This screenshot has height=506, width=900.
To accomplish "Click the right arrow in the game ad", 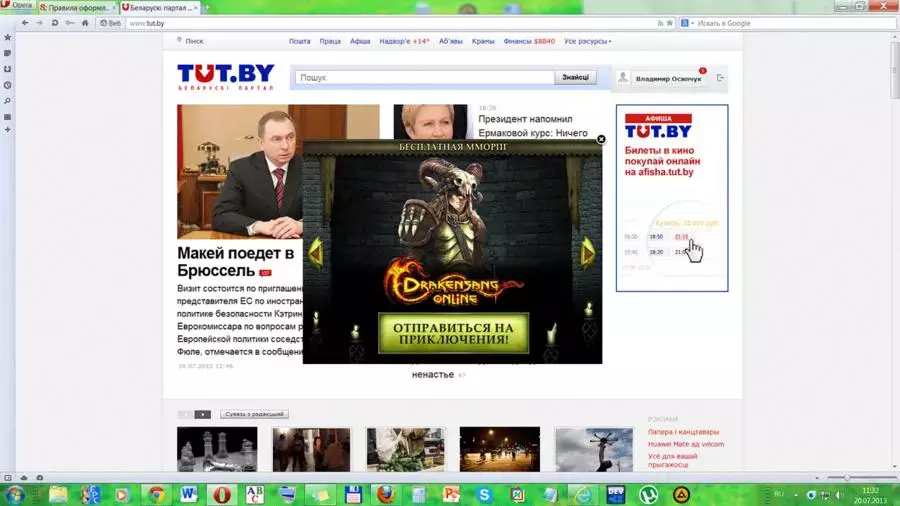I will (x=588, y=253).
